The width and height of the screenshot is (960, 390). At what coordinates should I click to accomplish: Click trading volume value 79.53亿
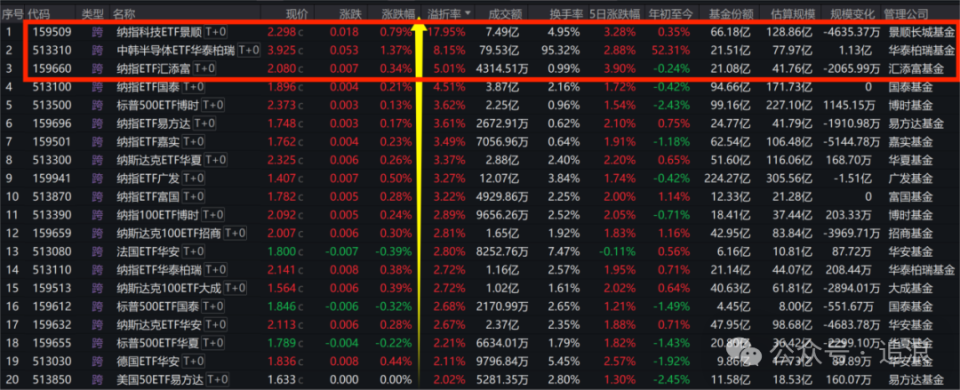(x=501, y=50)
